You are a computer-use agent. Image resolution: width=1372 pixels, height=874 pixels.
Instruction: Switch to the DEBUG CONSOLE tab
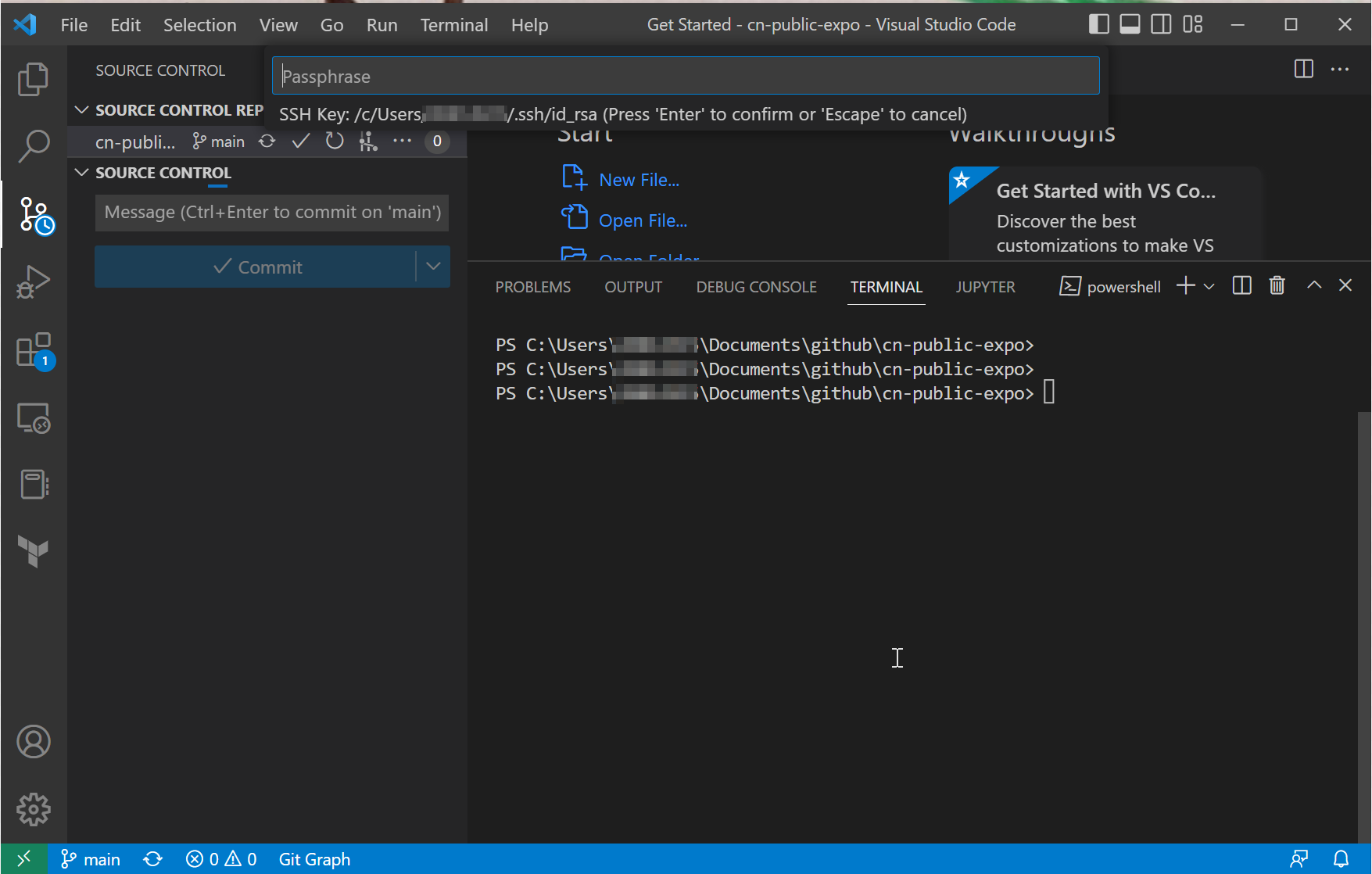[755, 286]
